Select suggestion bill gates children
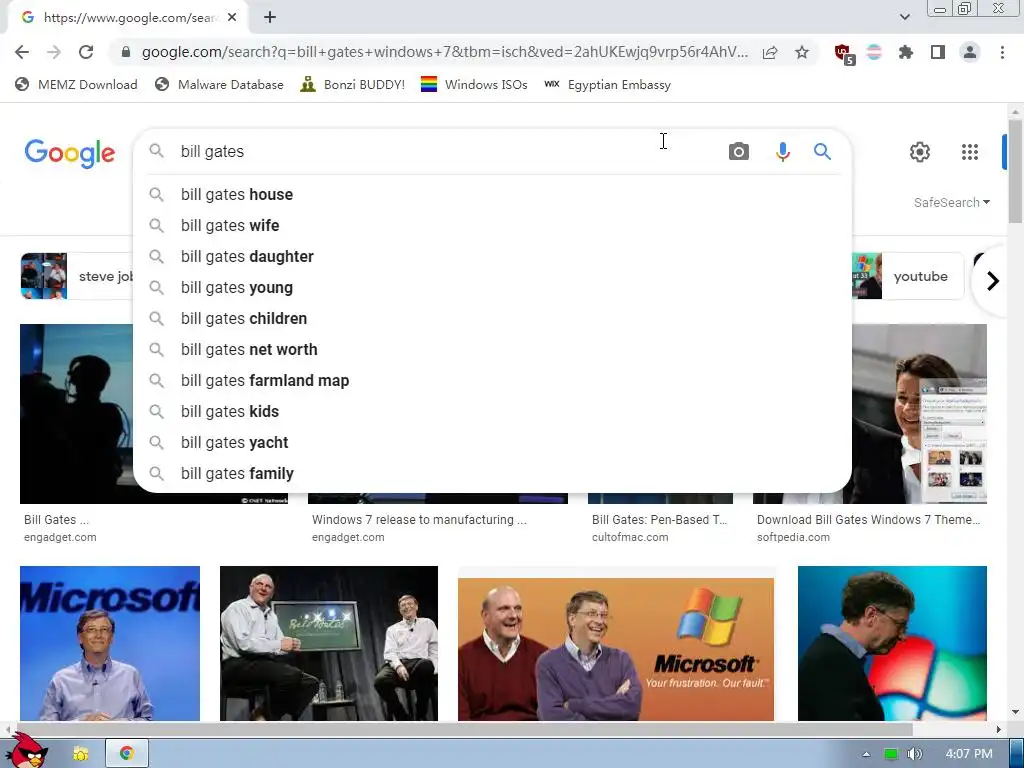1024x768 pixels. click(492, 319)
